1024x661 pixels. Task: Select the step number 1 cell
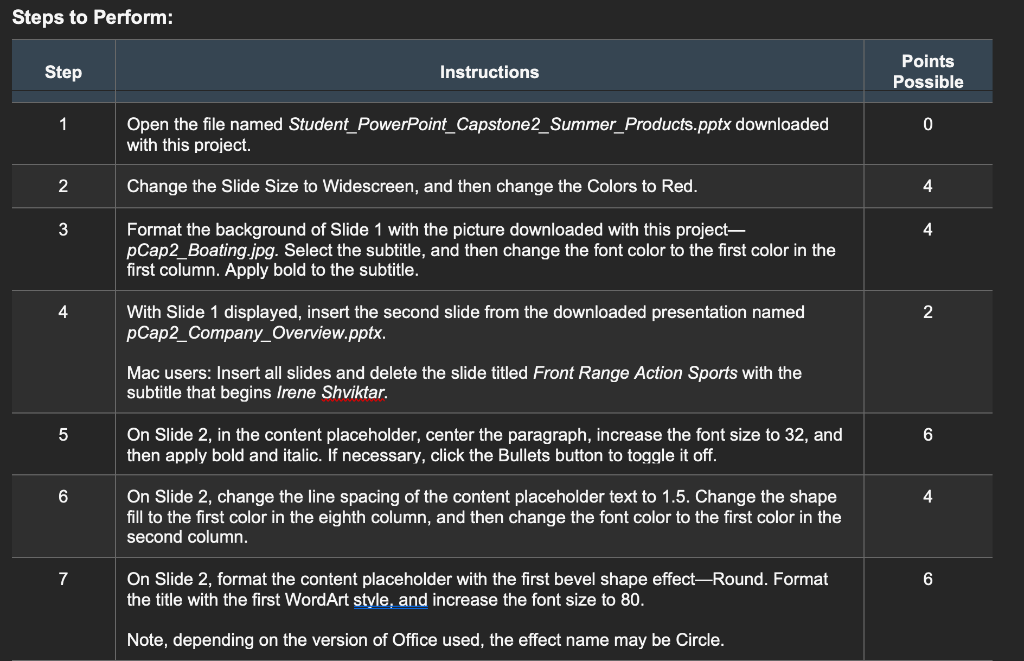click(63, 125)
